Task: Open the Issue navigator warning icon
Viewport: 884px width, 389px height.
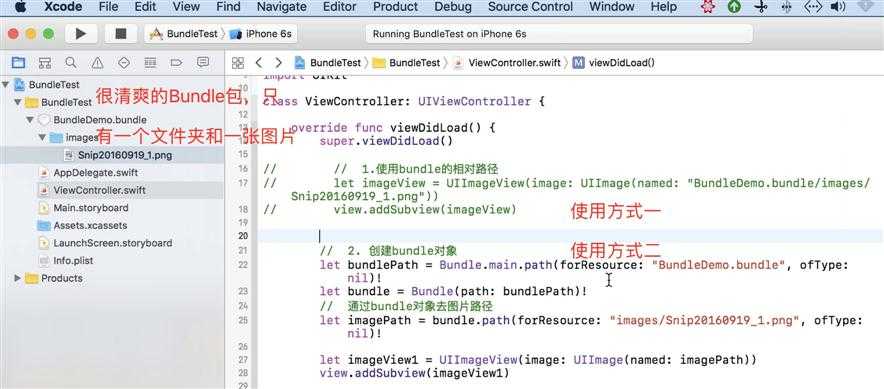Action: tap(98, 63)
